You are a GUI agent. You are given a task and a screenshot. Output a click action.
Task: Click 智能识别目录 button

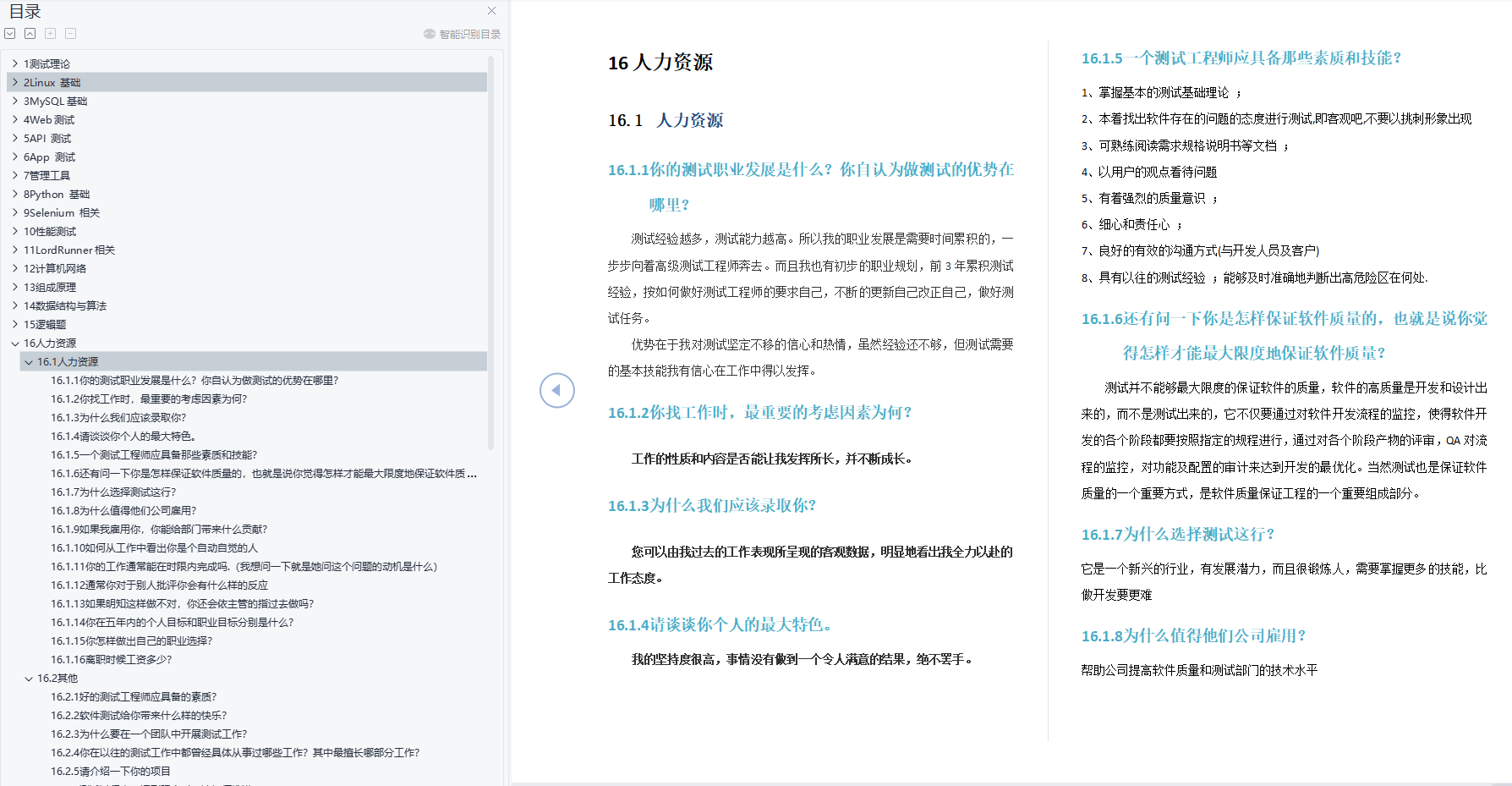pos(463,34)
